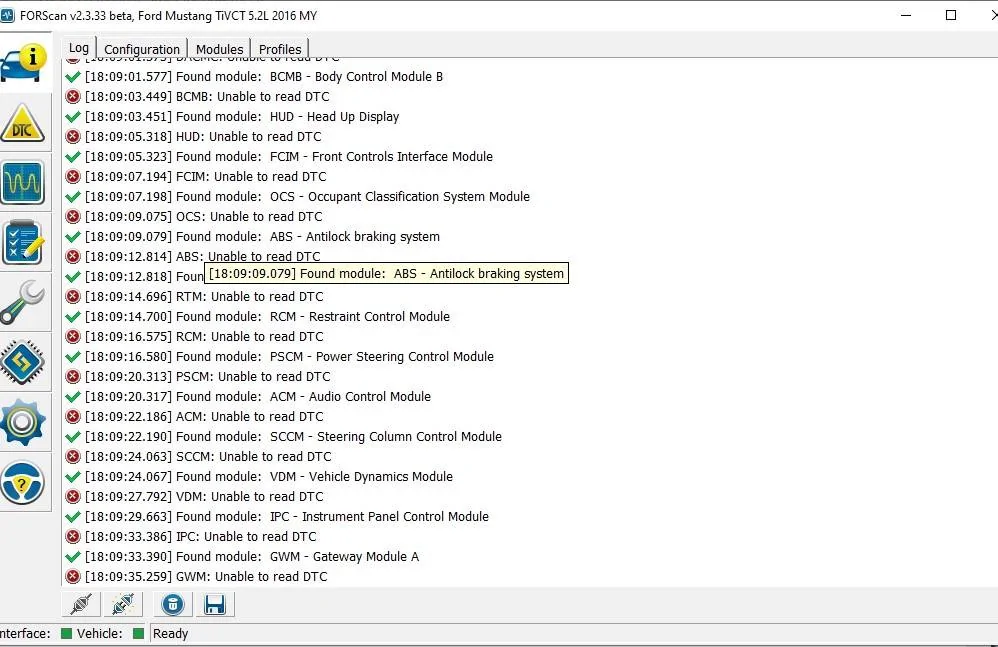Image resolution: width=998 pixels, height=647 pixels.
Task: Click the connect to vehicle plug icon
Action: [x=81, y=604]
